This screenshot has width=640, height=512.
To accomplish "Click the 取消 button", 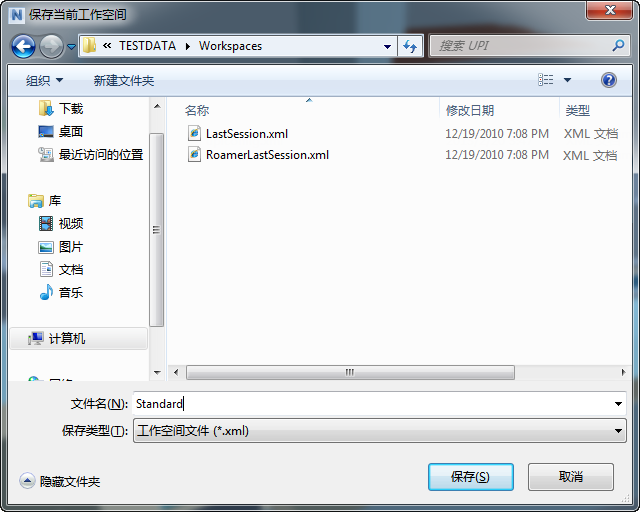I will tap(571, 476).
